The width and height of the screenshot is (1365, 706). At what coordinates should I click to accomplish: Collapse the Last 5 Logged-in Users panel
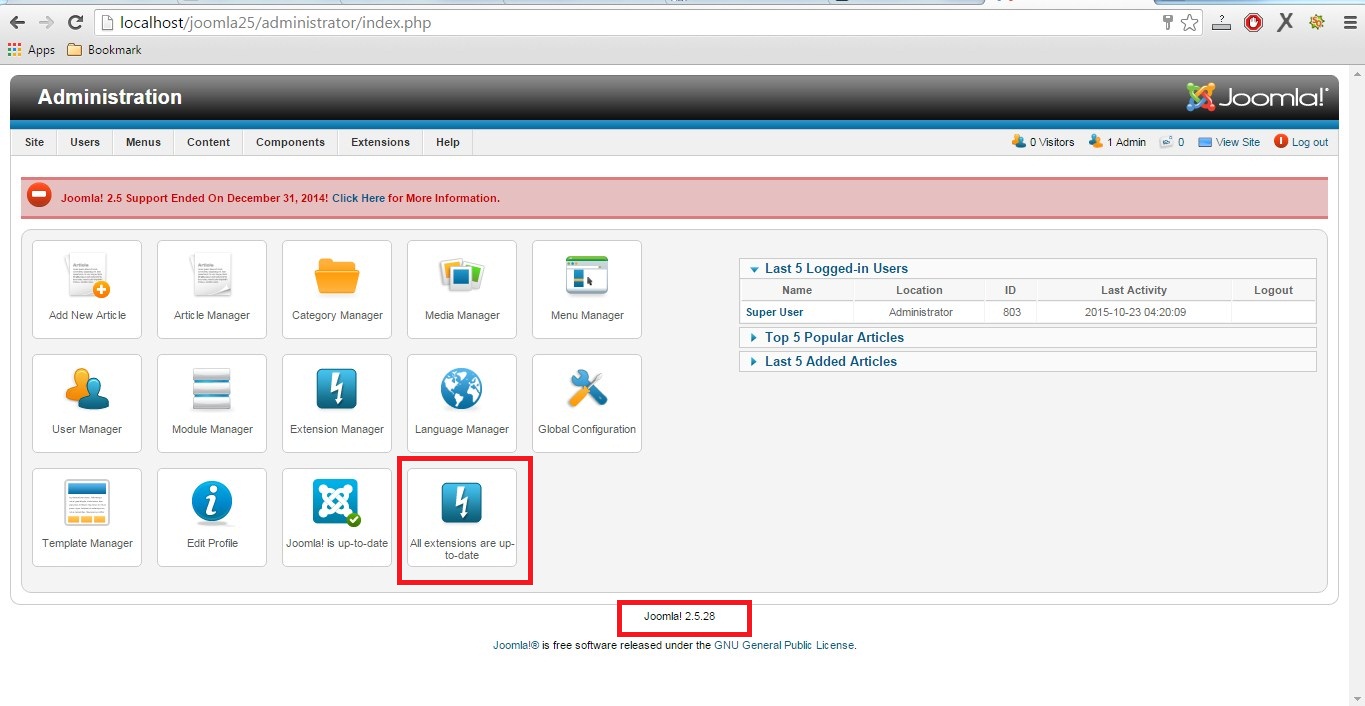836,268
